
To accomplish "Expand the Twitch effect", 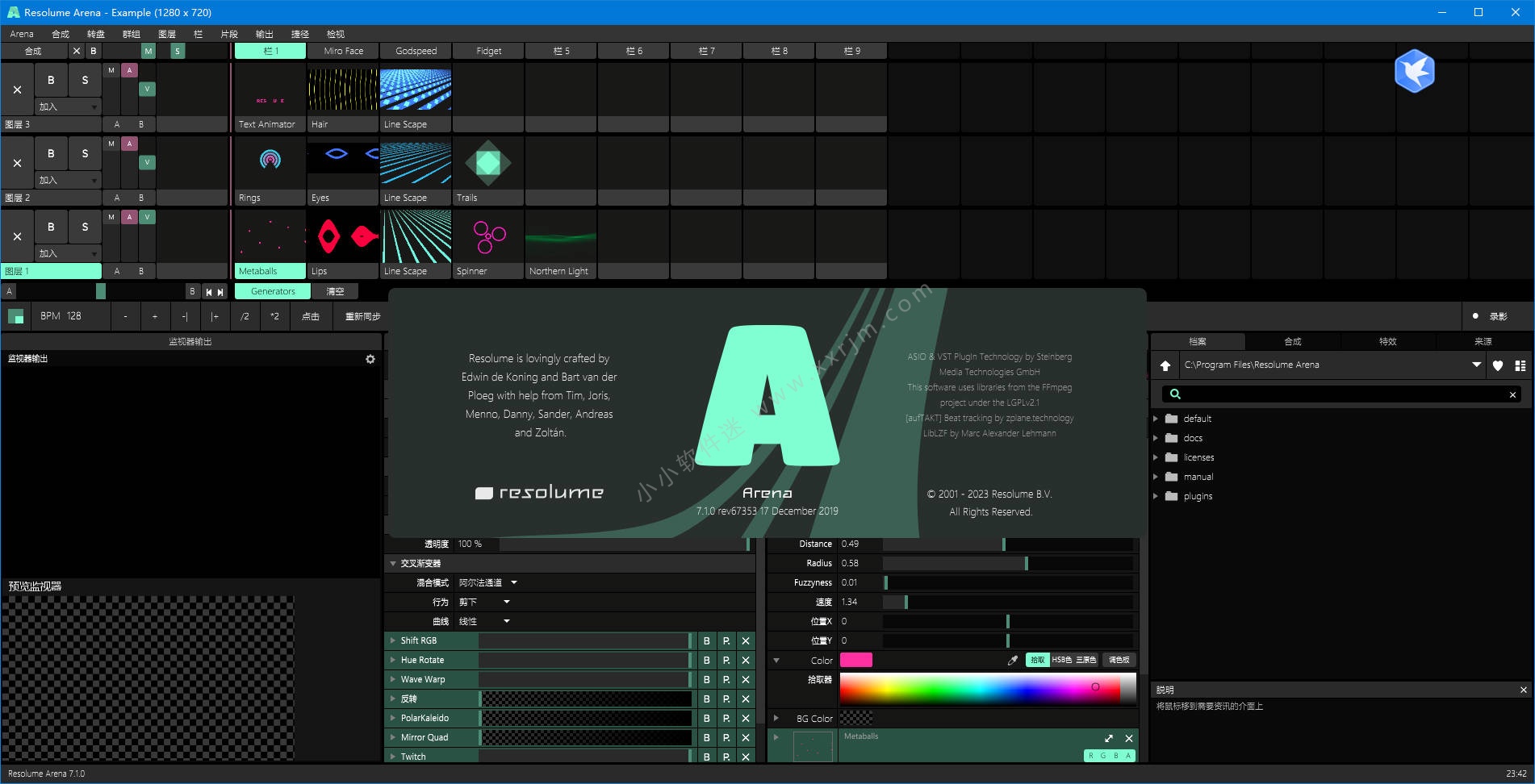I will 393,757.
